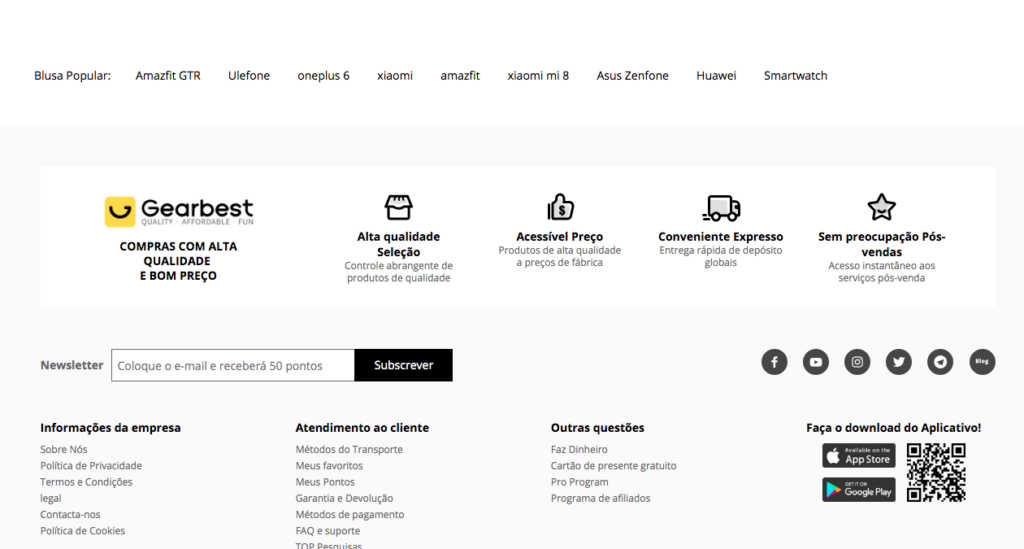
Task: Open Meus Pontos link
Action: point(325,482)
